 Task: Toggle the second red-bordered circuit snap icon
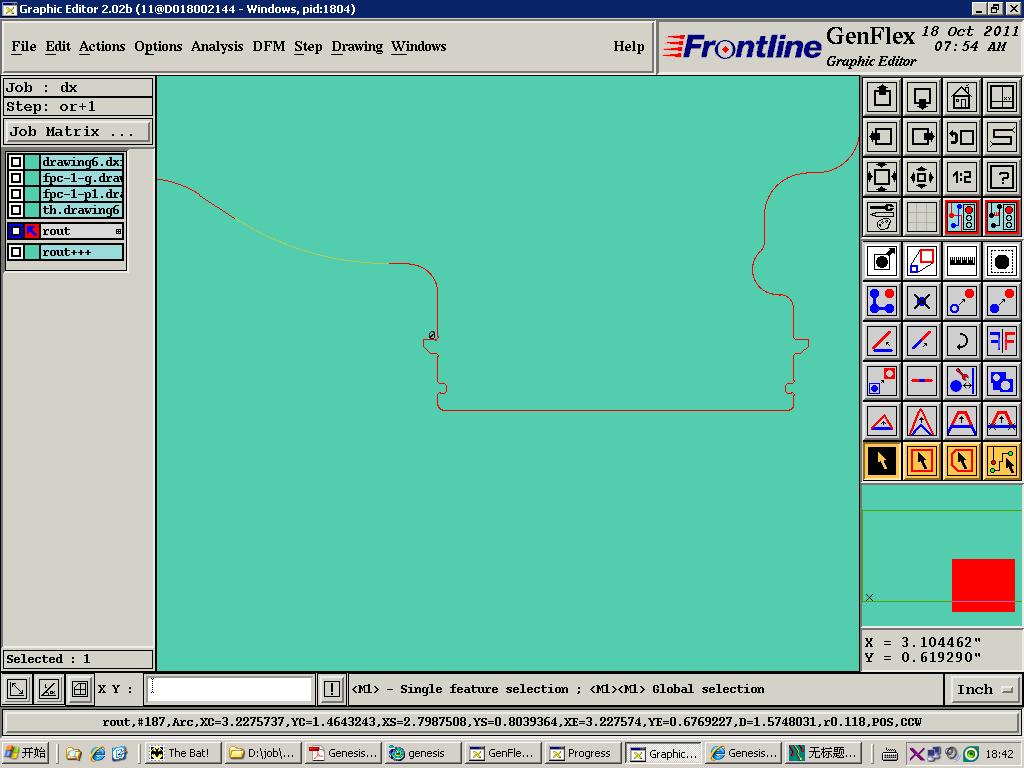(x=1002, y=217)
